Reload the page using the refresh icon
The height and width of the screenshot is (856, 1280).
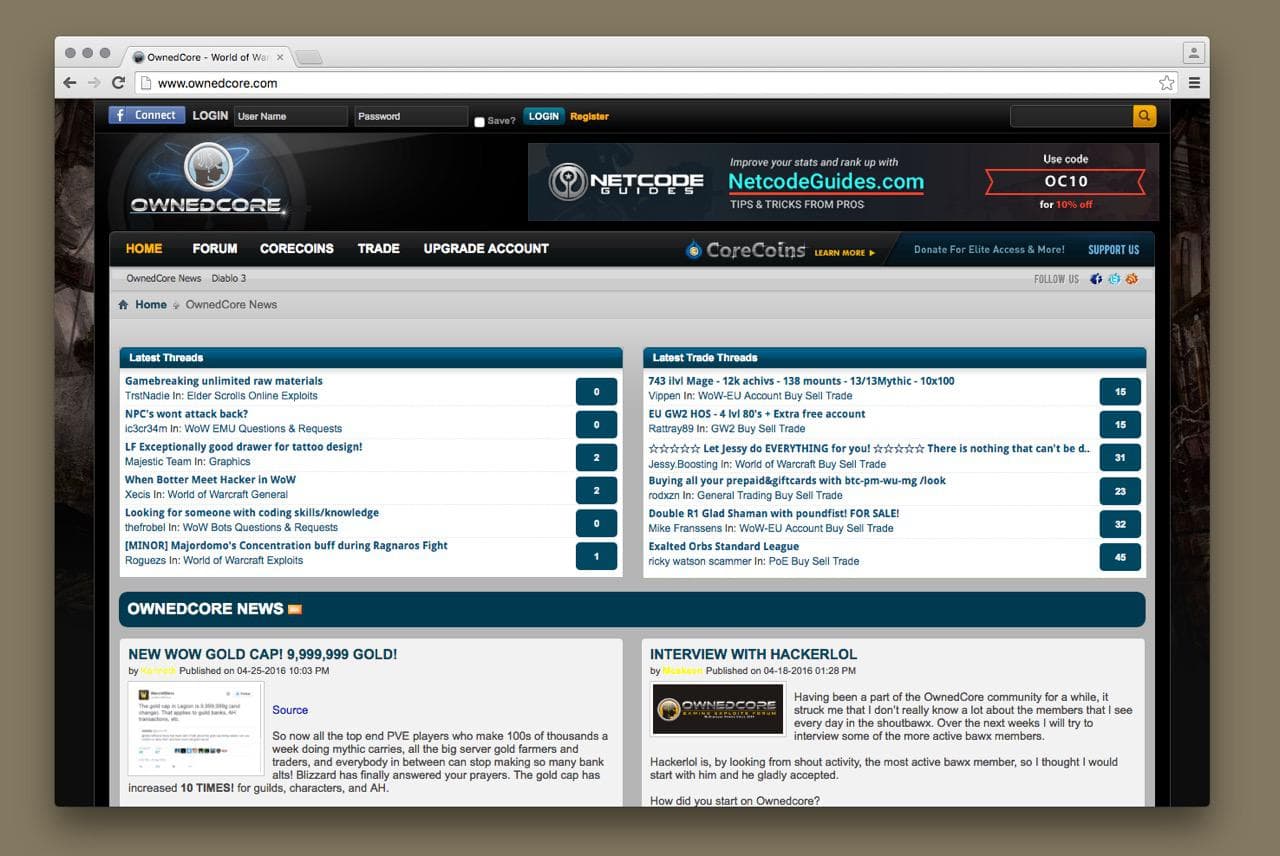(118, 83)
